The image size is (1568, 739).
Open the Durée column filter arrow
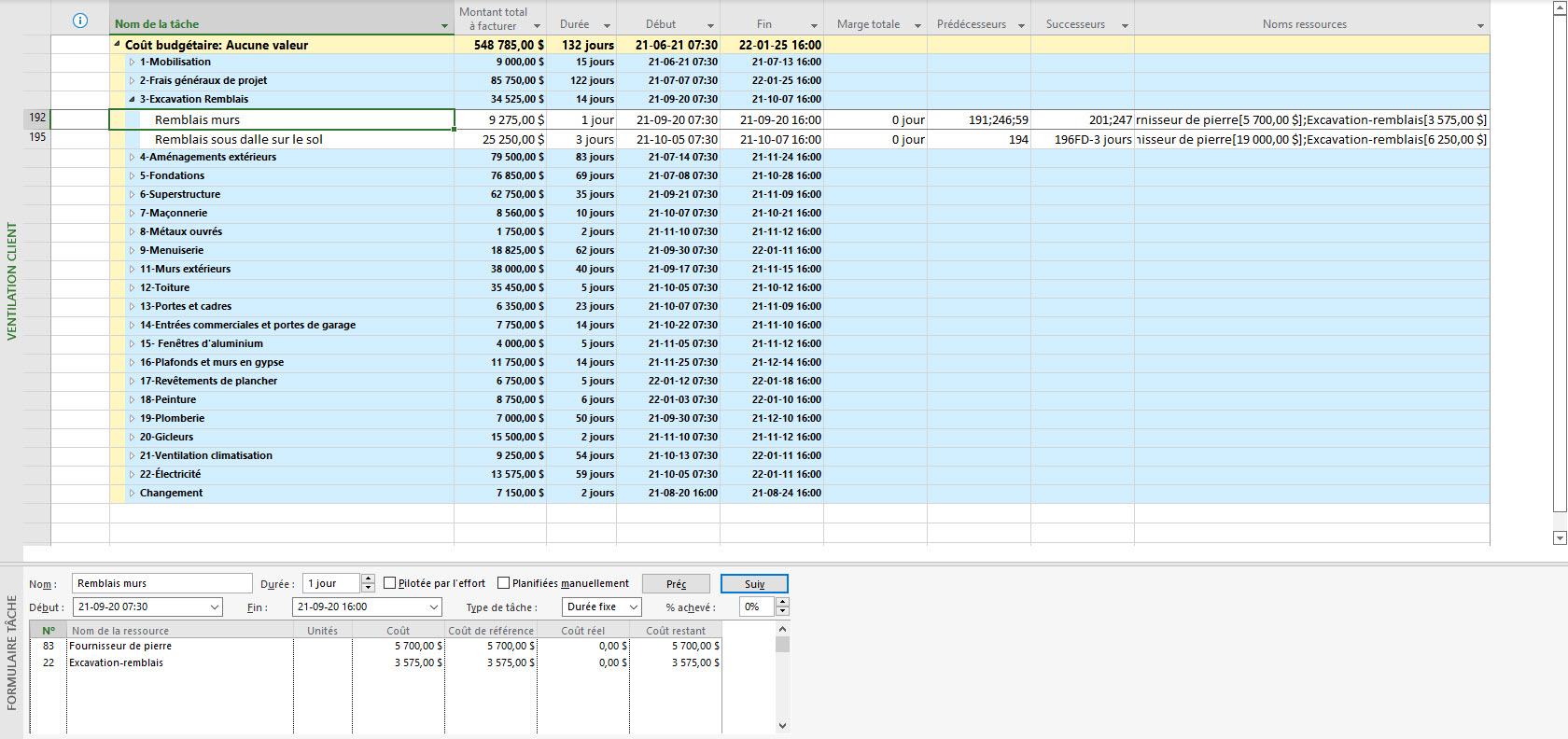(x=607, y=26)
